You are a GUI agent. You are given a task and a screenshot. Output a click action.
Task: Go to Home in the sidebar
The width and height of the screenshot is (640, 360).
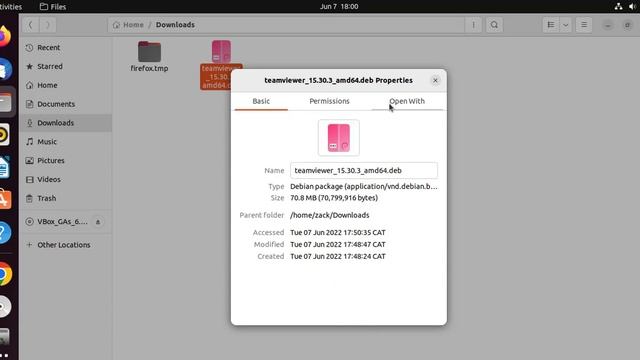pyautogui.click(x=65, y=85)
